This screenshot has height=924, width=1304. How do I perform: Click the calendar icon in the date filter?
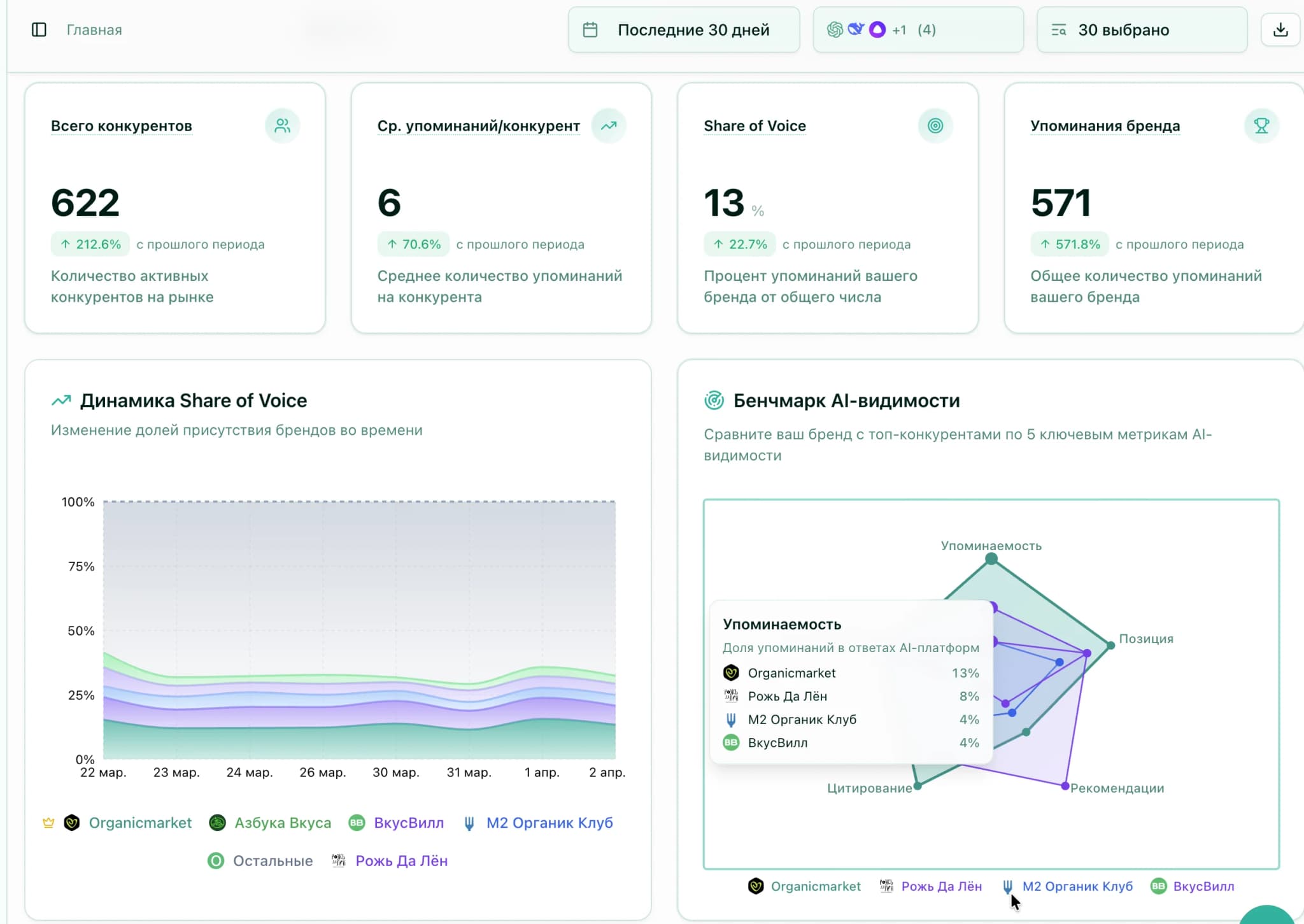(590, 29)
